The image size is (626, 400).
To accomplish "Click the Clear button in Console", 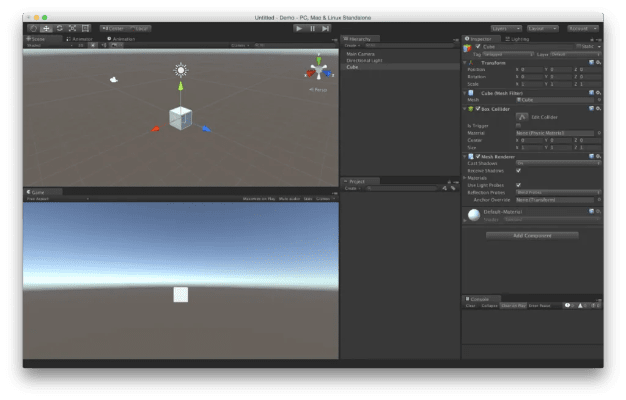I will point(471,305).
